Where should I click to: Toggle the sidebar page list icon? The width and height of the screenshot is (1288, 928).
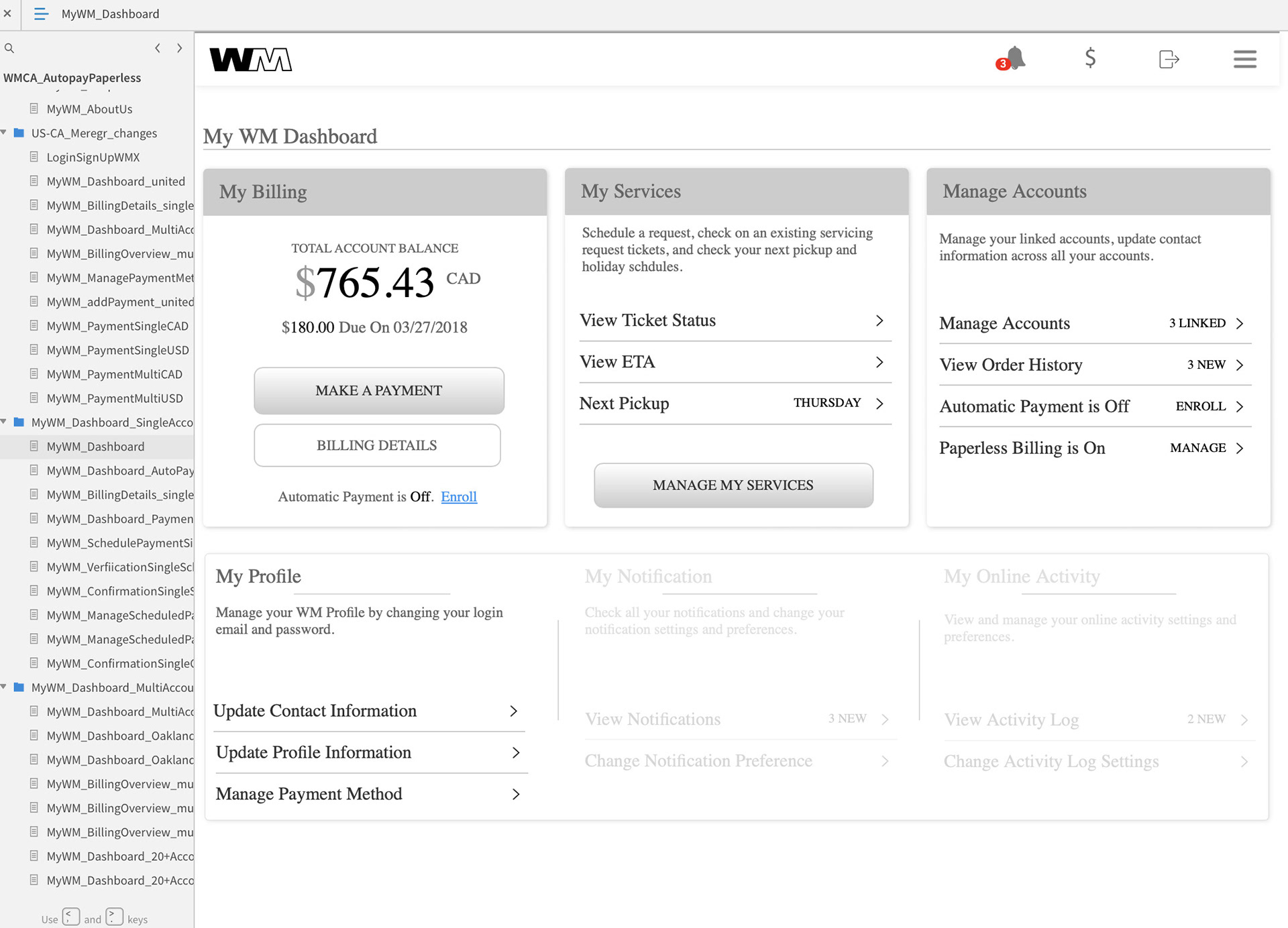click(41, 14)
